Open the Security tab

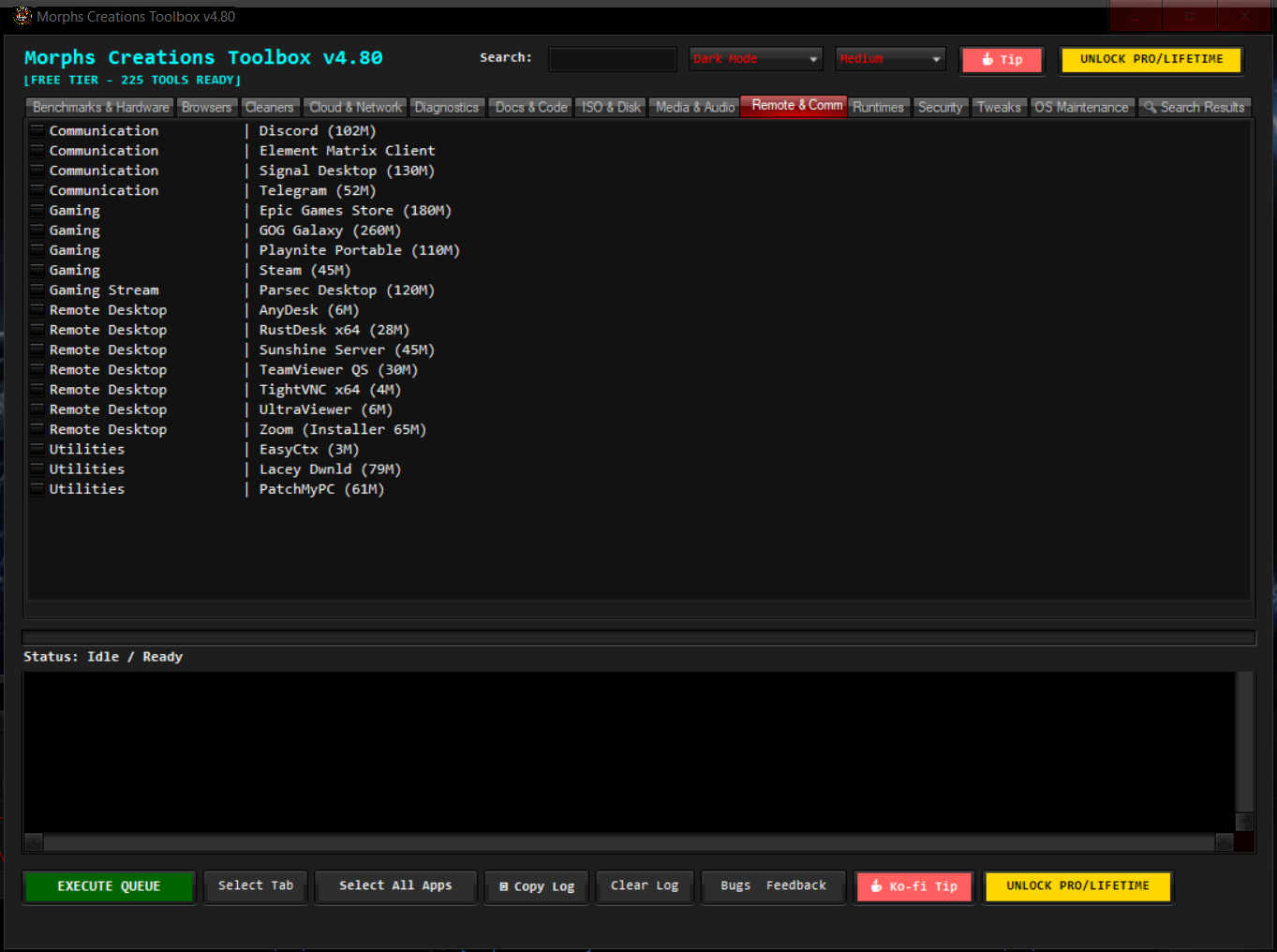941,108
